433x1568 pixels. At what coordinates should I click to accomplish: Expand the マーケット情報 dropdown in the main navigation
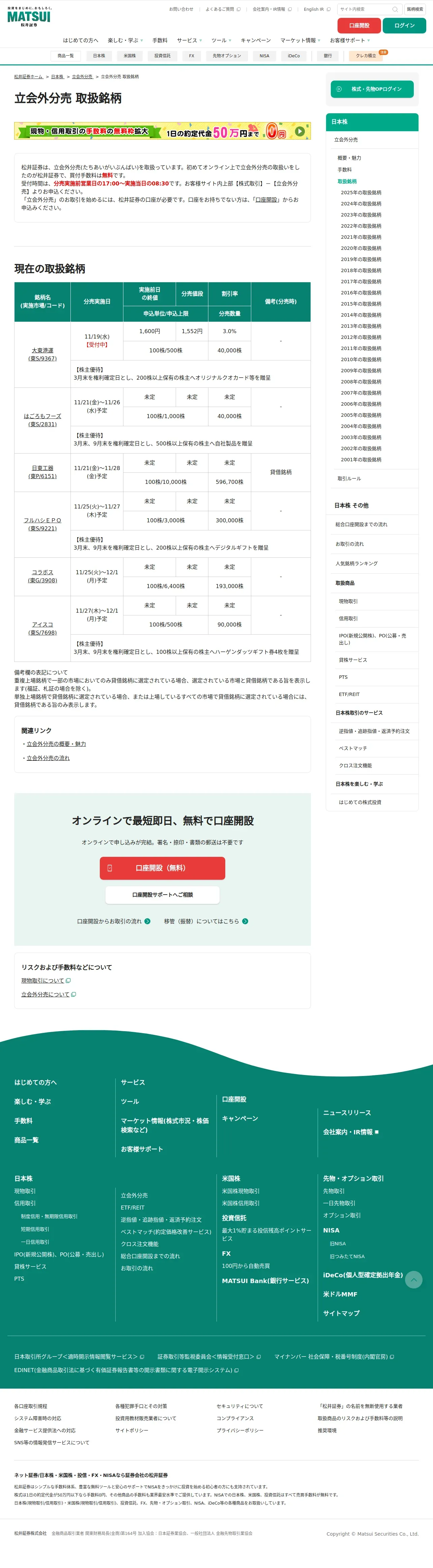coord(300,41)
